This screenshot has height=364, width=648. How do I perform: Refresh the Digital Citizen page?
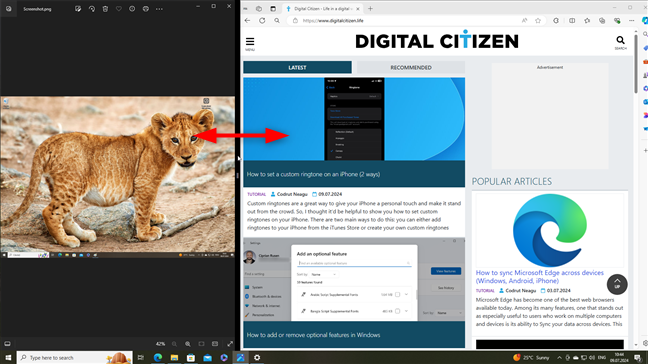(x=262, y=21)
